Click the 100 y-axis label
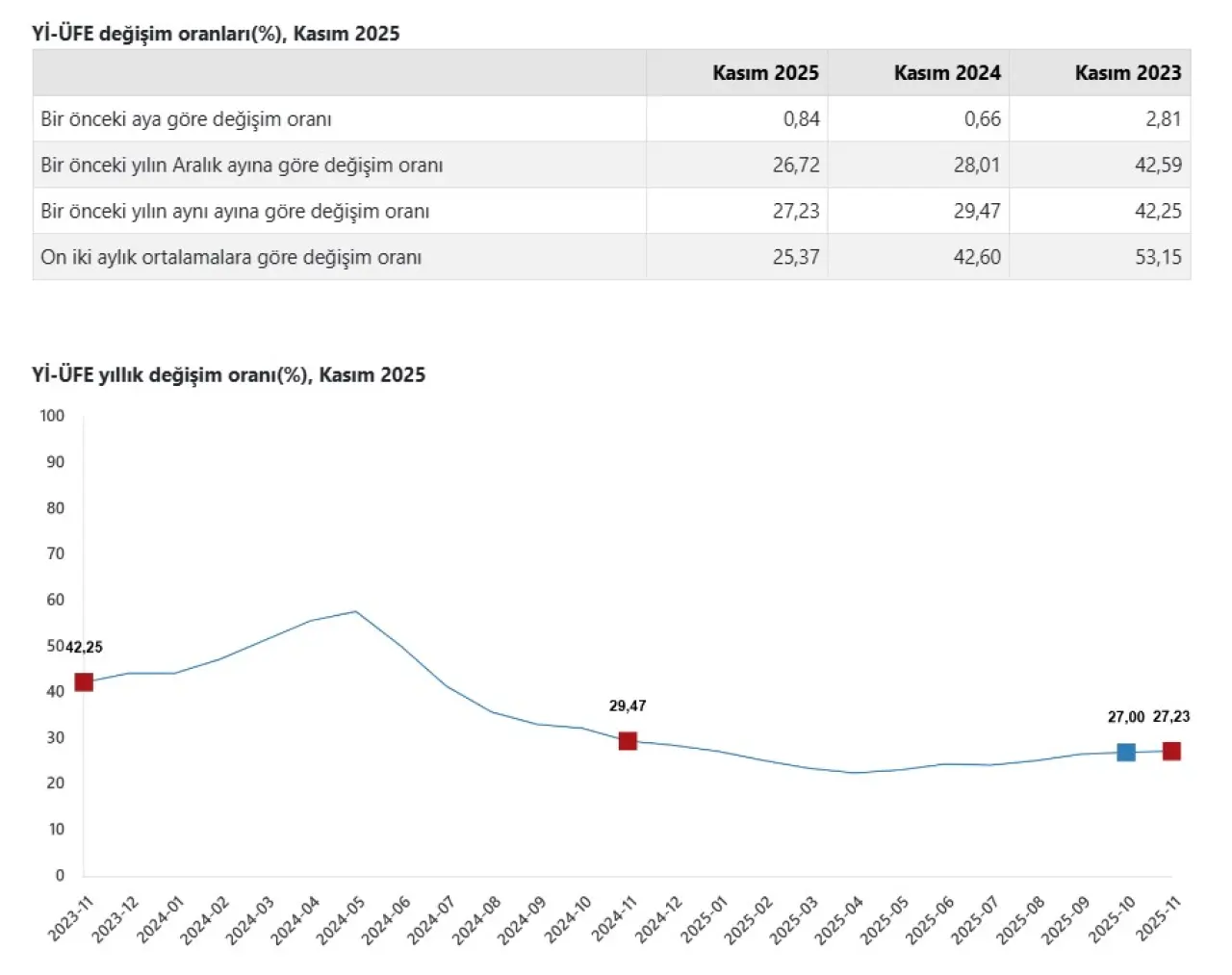1232x975 pixels. [x=52, y=416]
